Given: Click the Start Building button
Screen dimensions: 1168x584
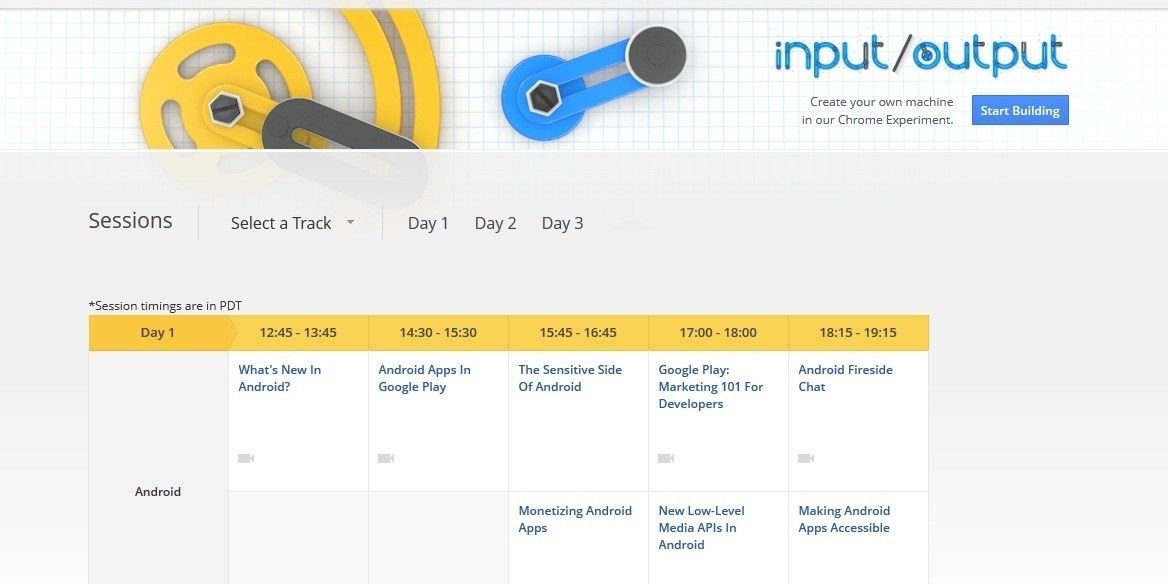Looking at the screenshot, I should point(1020,110).
